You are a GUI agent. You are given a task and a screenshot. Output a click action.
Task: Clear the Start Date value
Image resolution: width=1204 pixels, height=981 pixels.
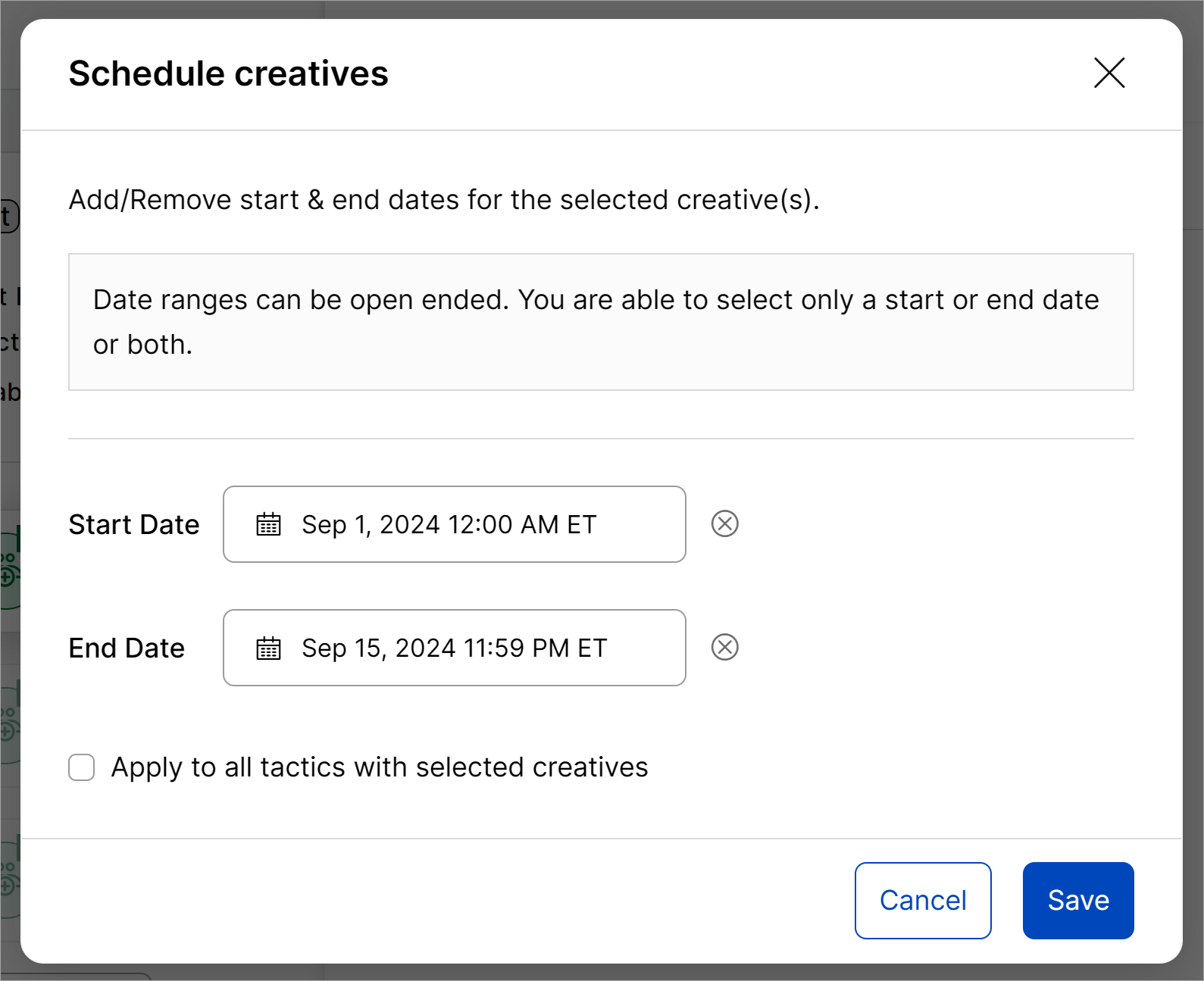click(724, 523)
